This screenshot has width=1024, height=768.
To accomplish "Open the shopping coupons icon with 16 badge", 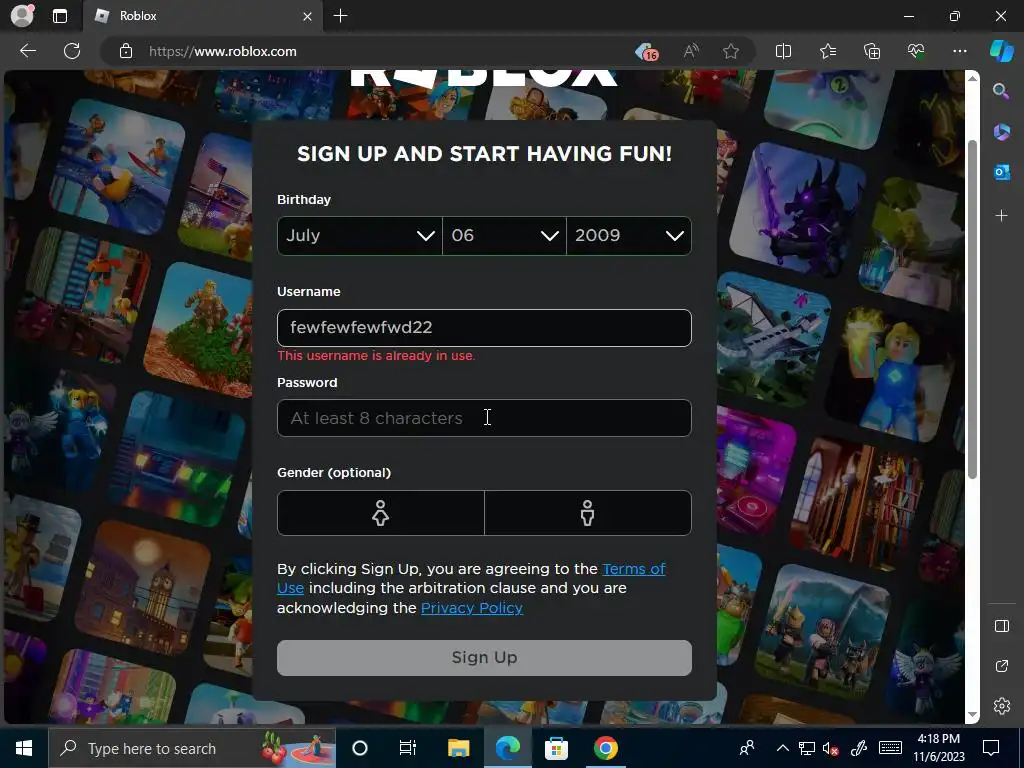I will pos(647,52).
